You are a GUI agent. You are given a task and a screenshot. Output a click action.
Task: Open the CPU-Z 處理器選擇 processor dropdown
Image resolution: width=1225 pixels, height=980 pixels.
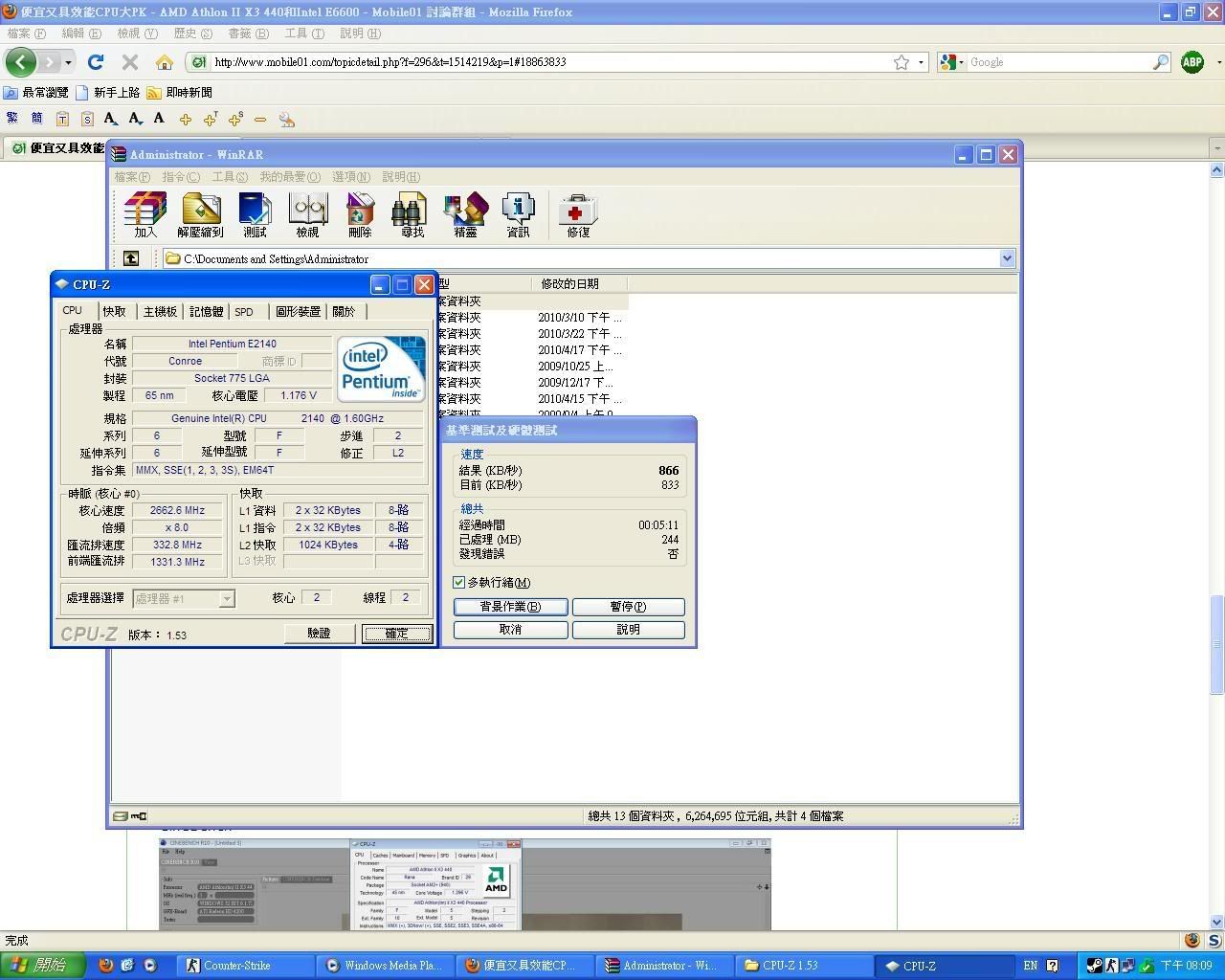(227, 598)
